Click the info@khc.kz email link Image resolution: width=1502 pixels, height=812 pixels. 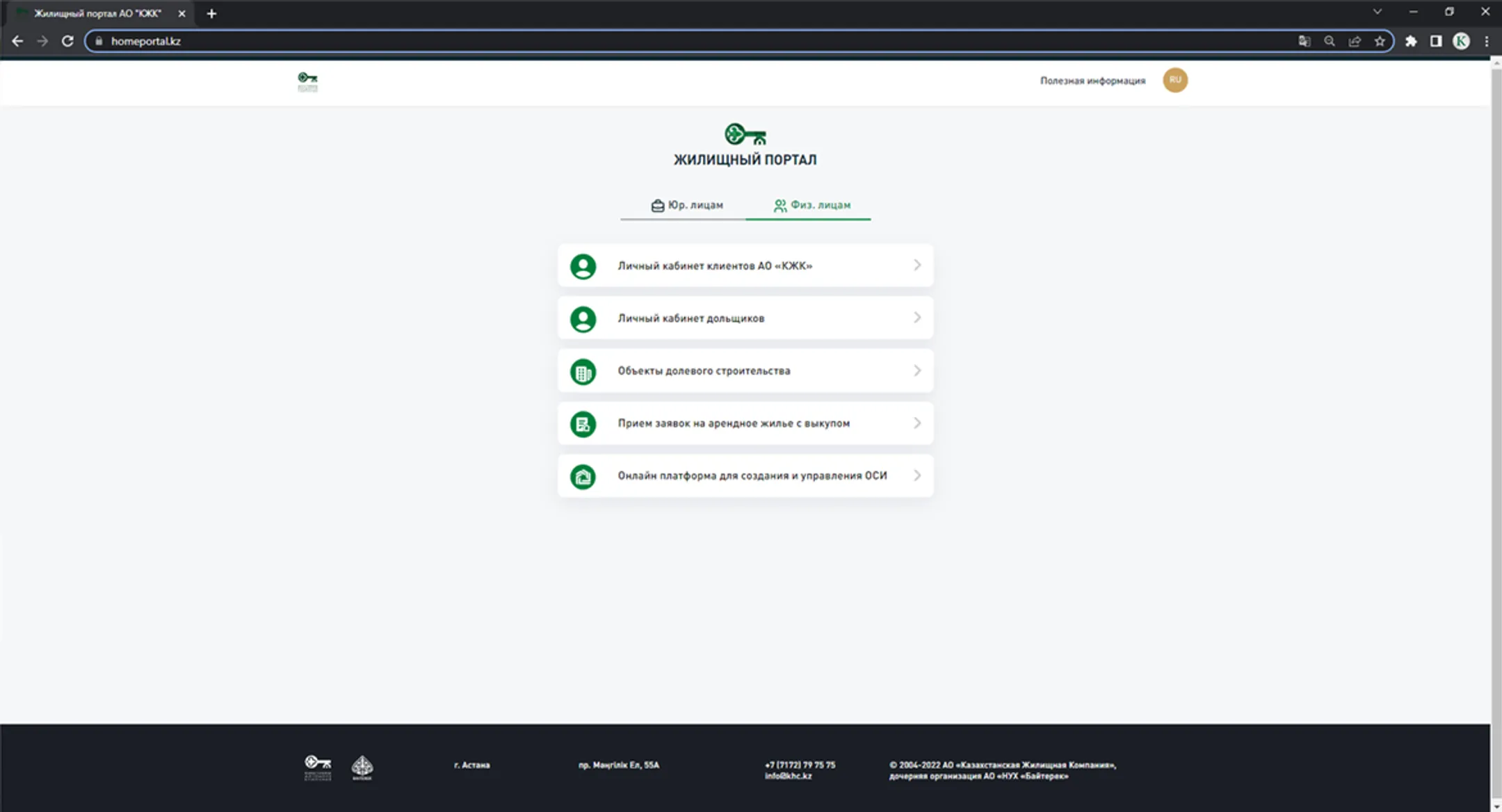point(788,776)
